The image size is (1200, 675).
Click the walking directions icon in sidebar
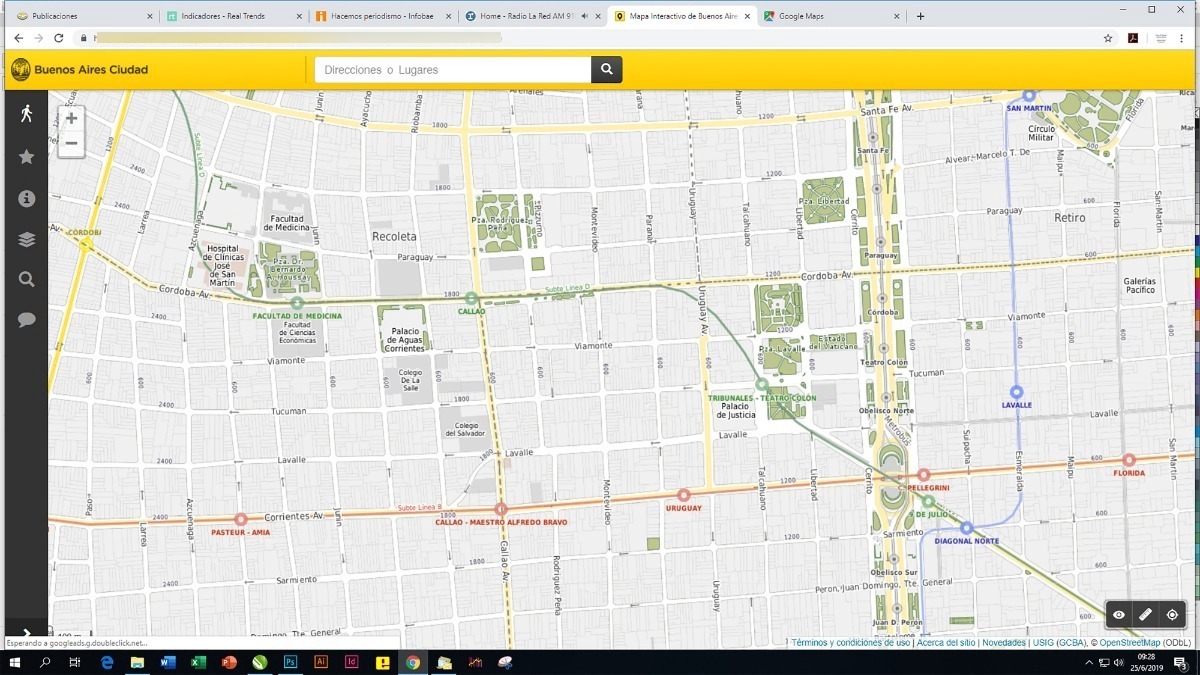26,114
